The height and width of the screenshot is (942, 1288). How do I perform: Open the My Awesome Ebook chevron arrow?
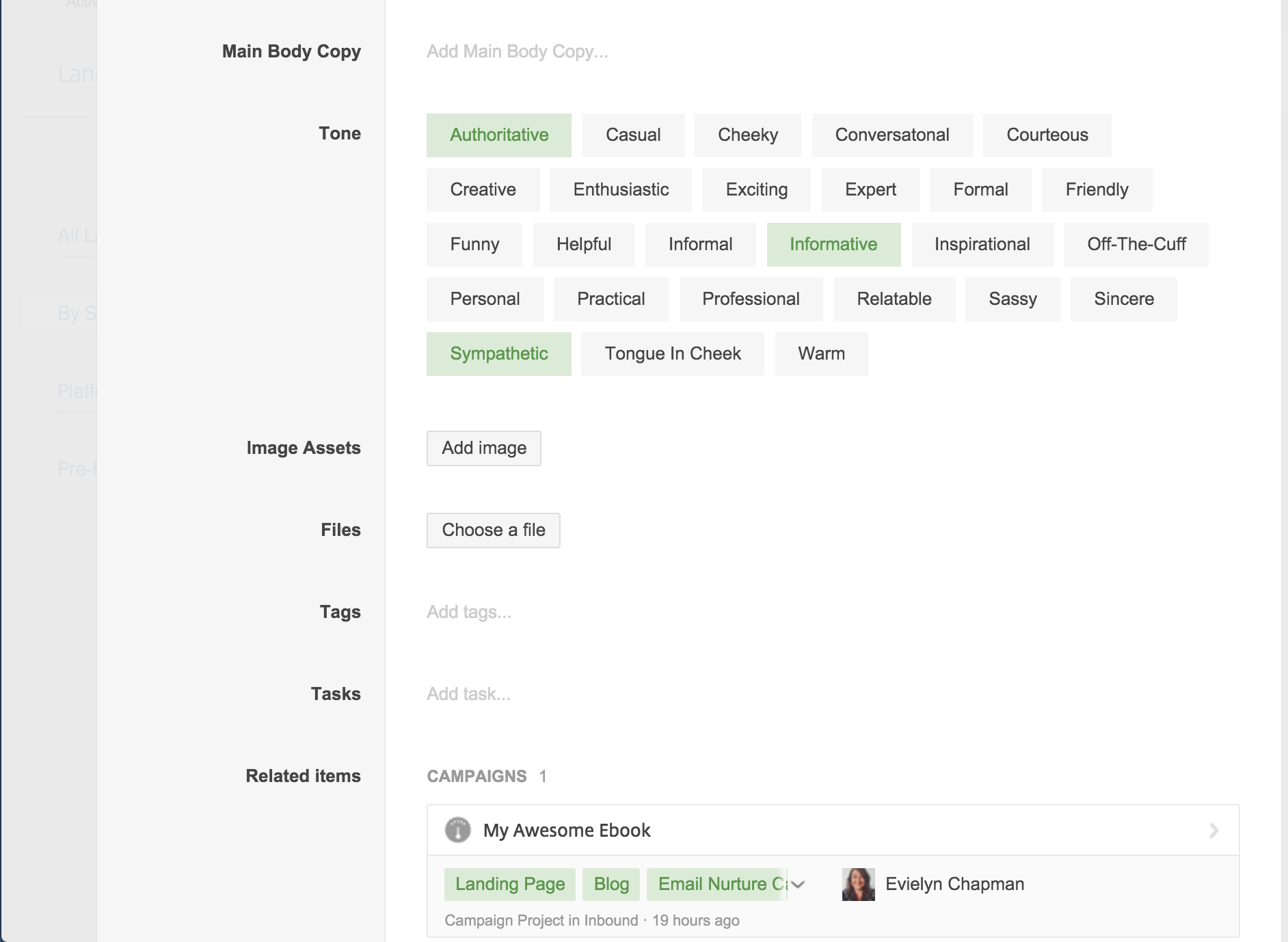click(1213, 830)
